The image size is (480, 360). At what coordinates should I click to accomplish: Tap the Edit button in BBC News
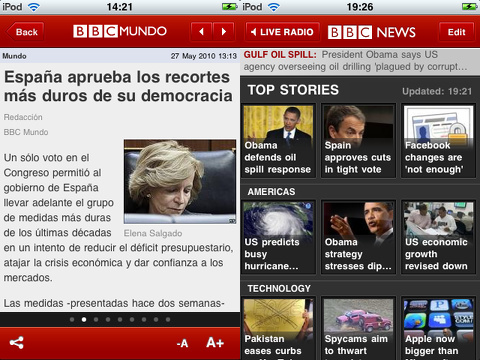pos(456,32)
